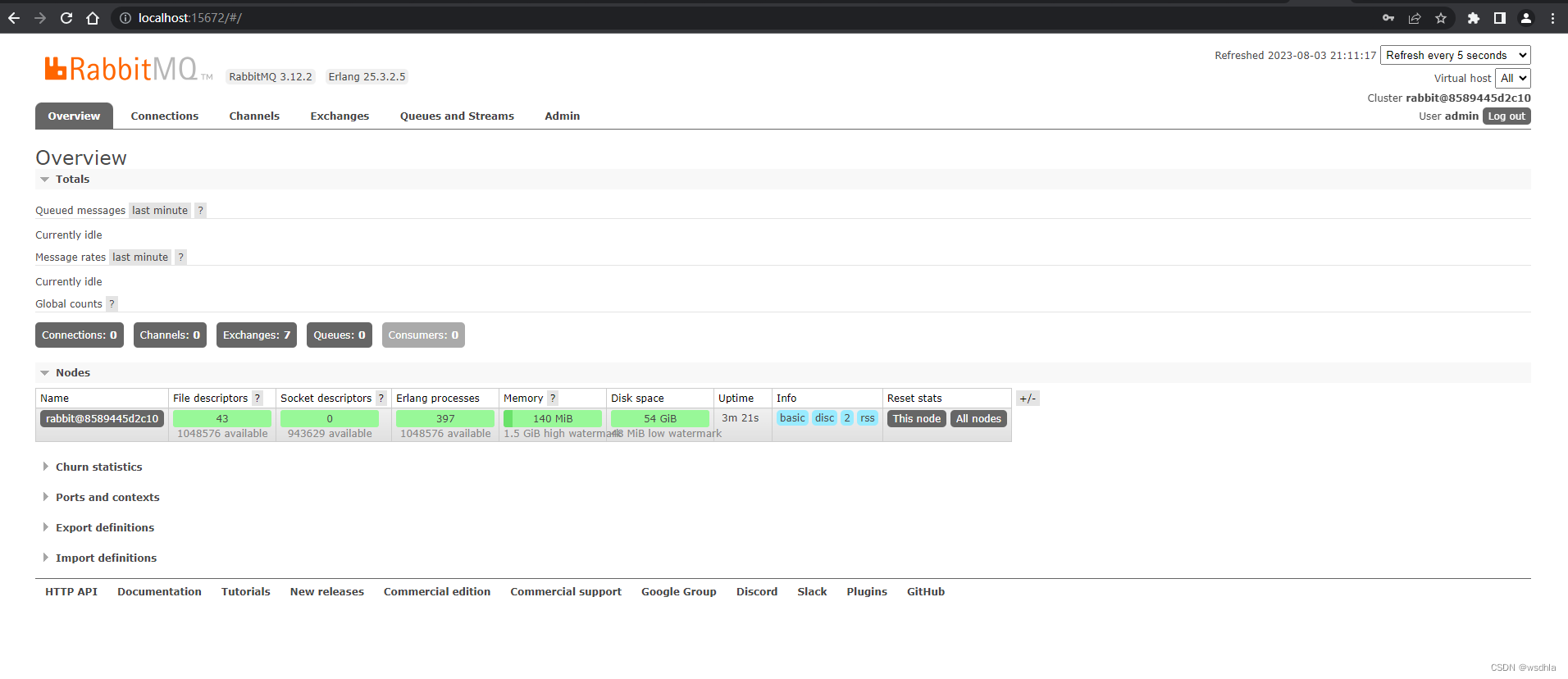The image size is (1568, 679).
Task: Switch to the Channels tab
Action: pos(254,116)
